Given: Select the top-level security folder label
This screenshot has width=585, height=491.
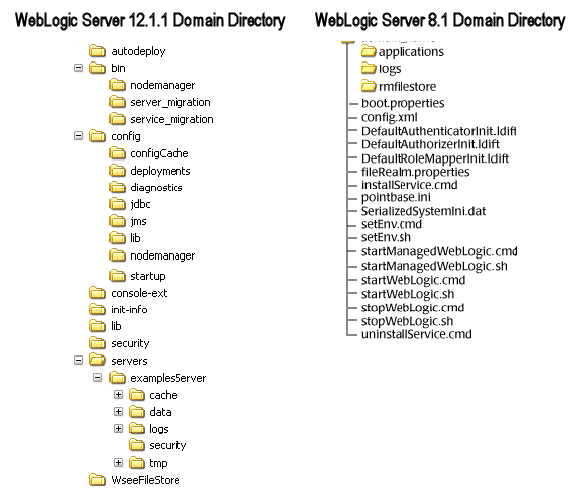Looking at the screenshot, I should point(130,343).
